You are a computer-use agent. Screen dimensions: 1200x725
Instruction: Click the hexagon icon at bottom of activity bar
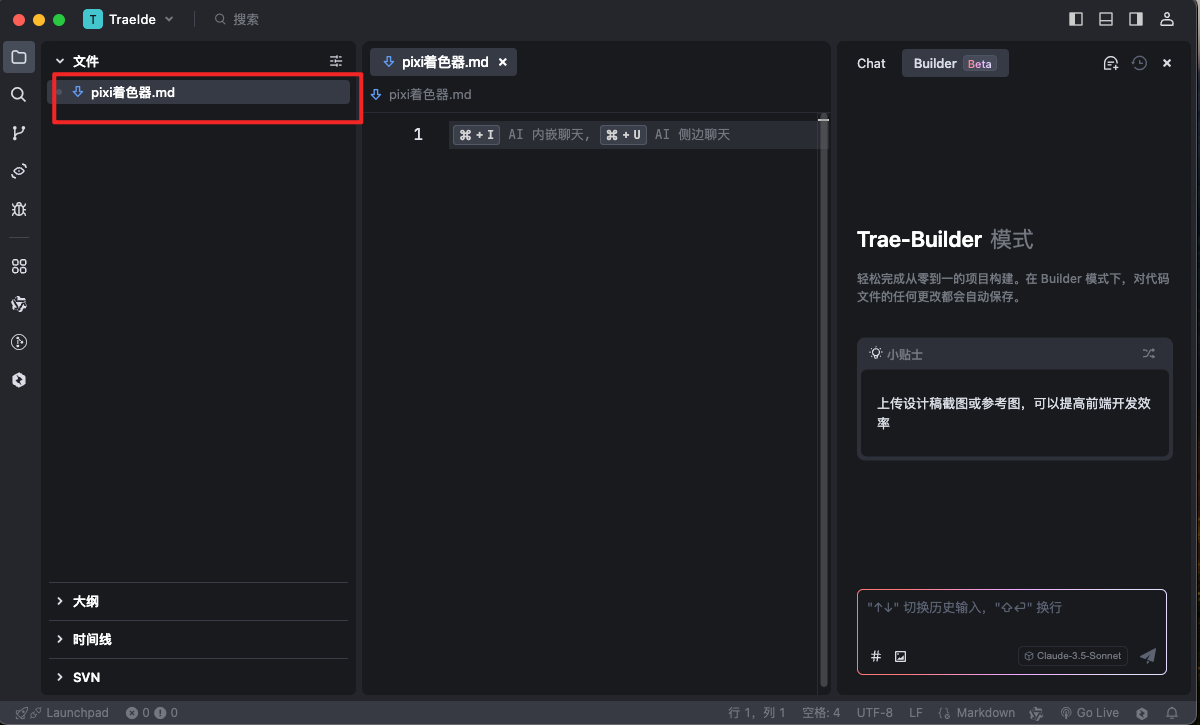(x=19, y=380)
